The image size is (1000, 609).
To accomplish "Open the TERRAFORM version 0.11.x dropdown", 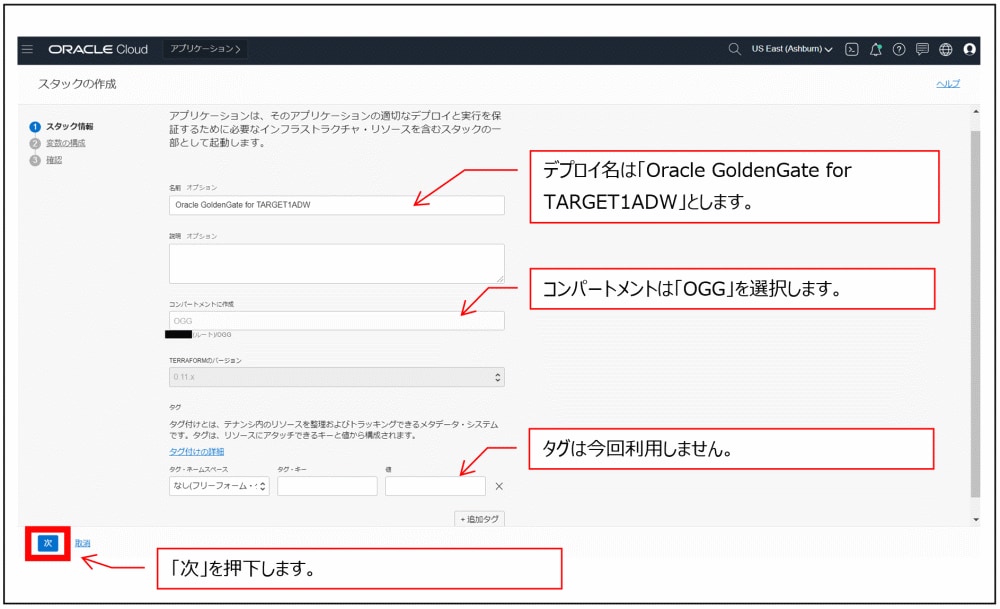I will [337, 377].
